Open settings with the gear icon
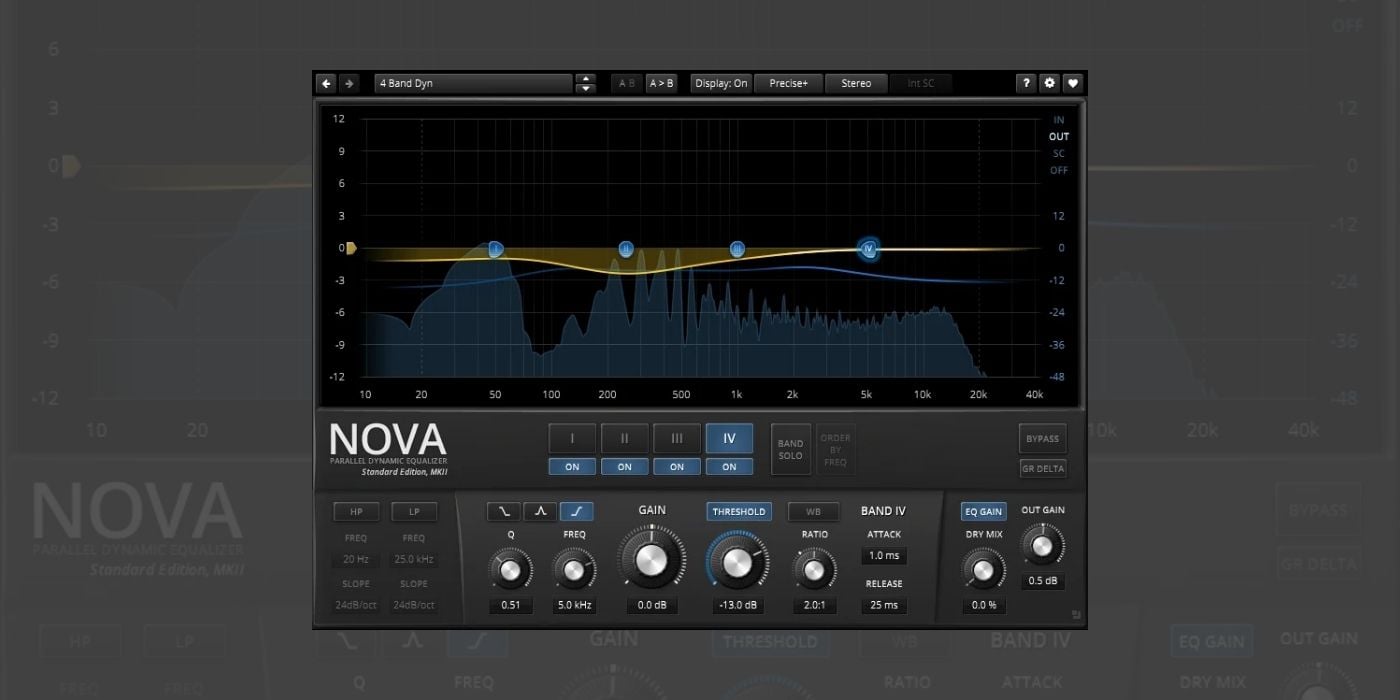The width and height of the screenshot is (1400, 700). (1049, 83)
